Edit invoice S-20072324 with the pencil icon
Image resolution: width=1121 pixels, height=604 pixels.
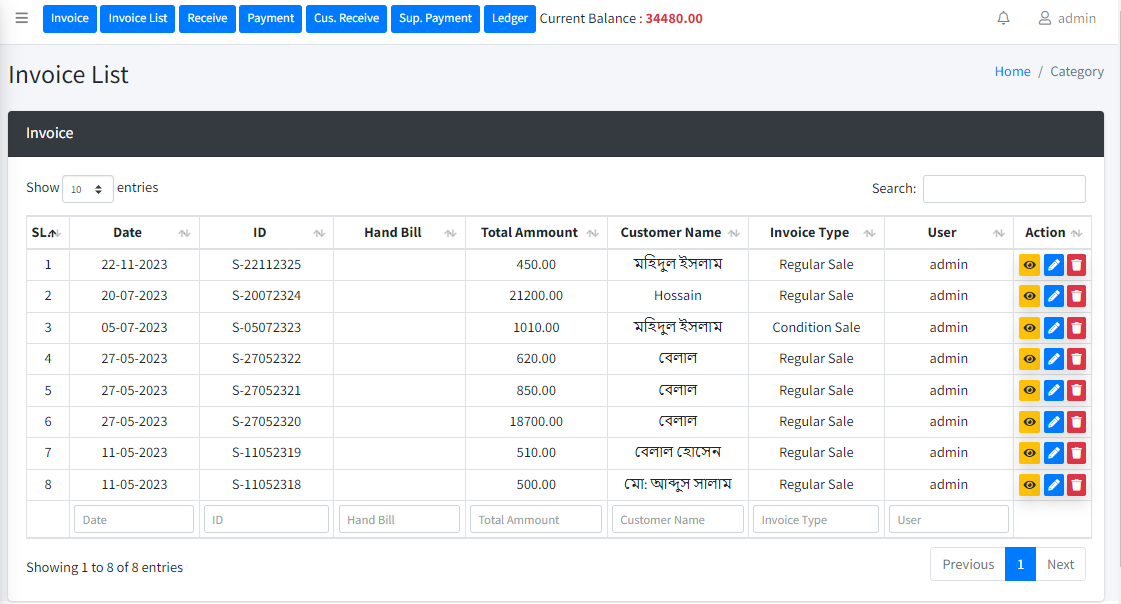[x=1053, y=296]
